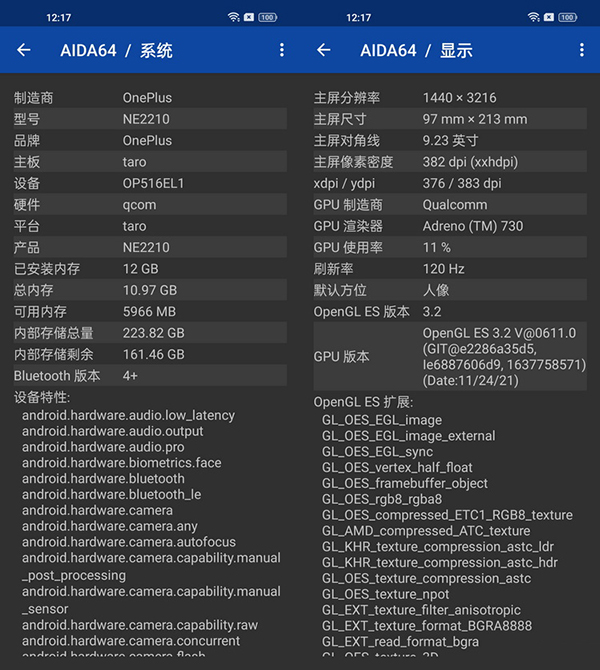The width and height of the screenshot is (600, 670).
Task: Click the AIDA64 / 显示 title
Action: 416,50
